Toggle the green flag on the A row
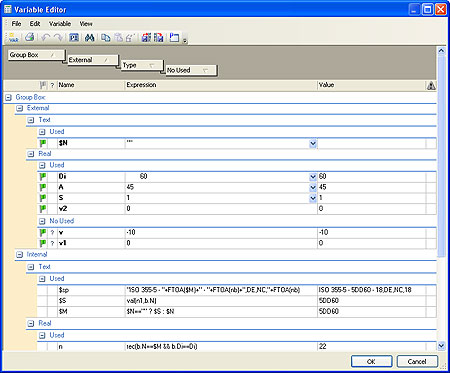The image size is (450, 373). (x=43, y=187)
